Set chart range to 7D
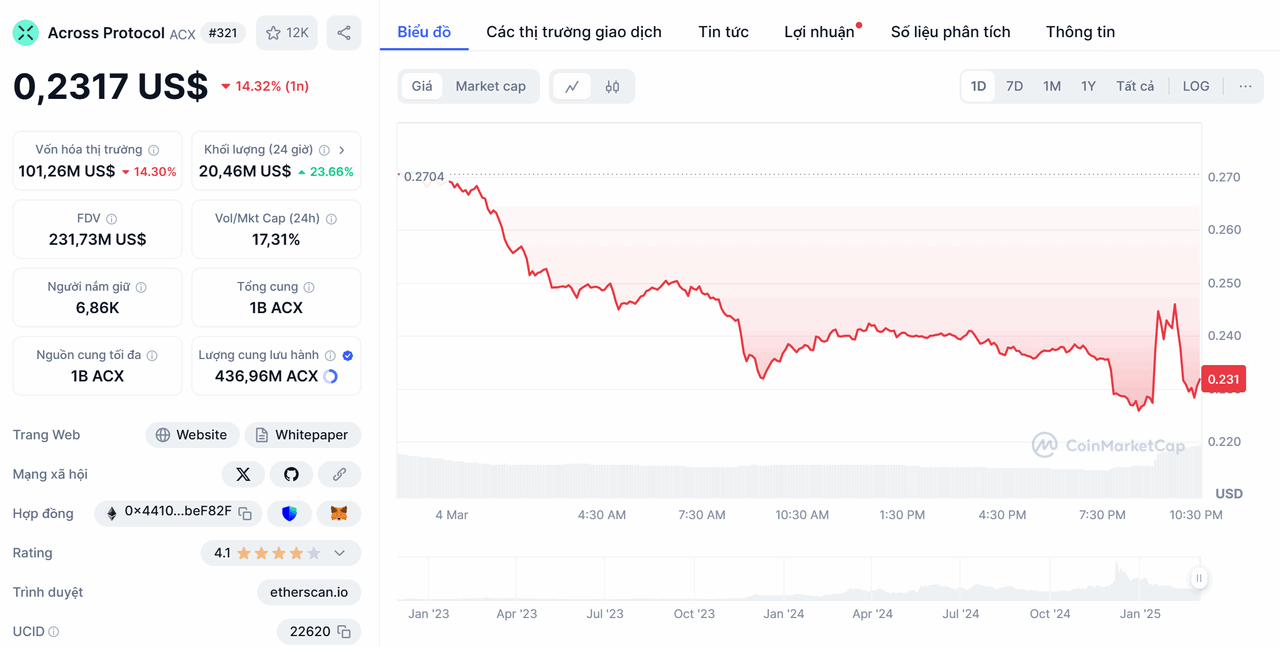 (x=1014, y=86)
